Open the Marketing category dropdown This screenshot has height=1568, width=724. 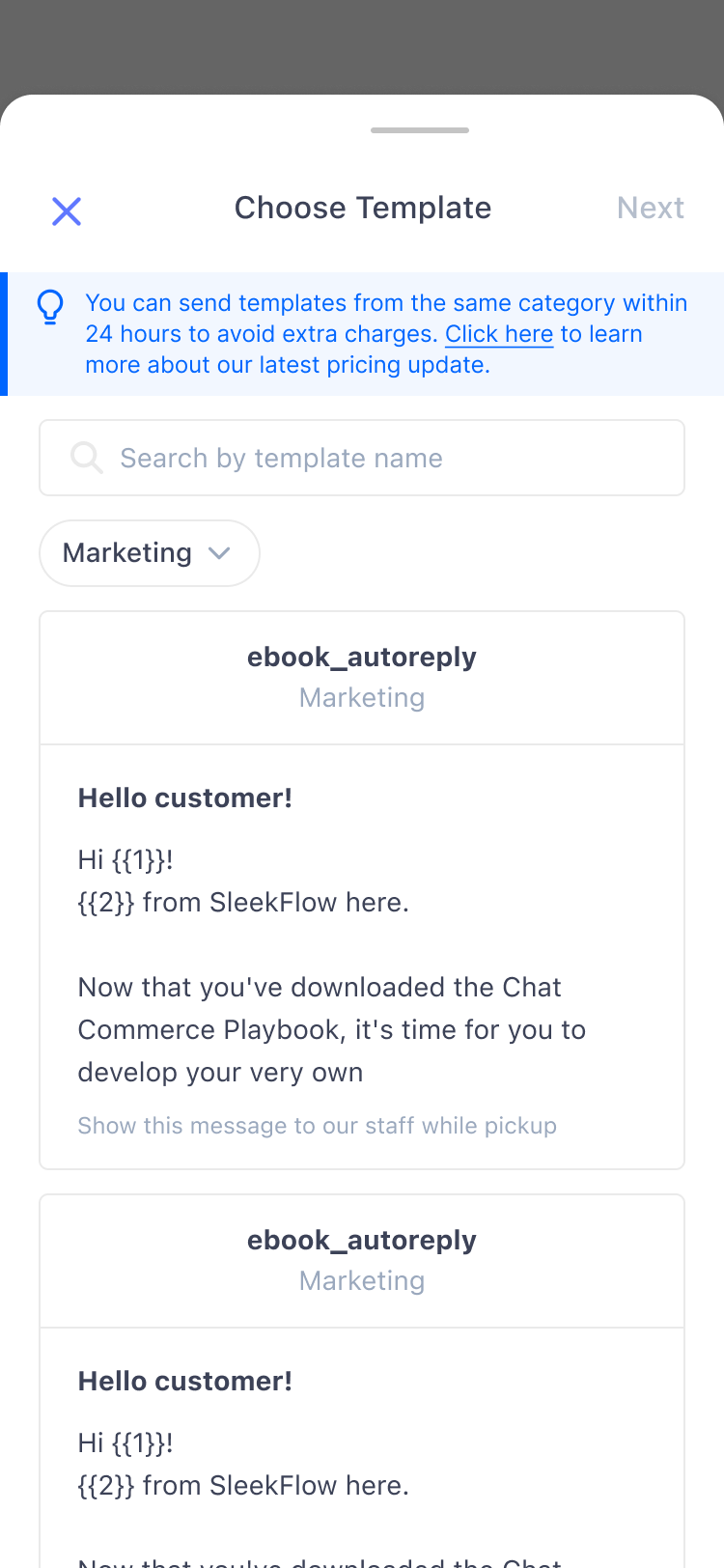149,553
